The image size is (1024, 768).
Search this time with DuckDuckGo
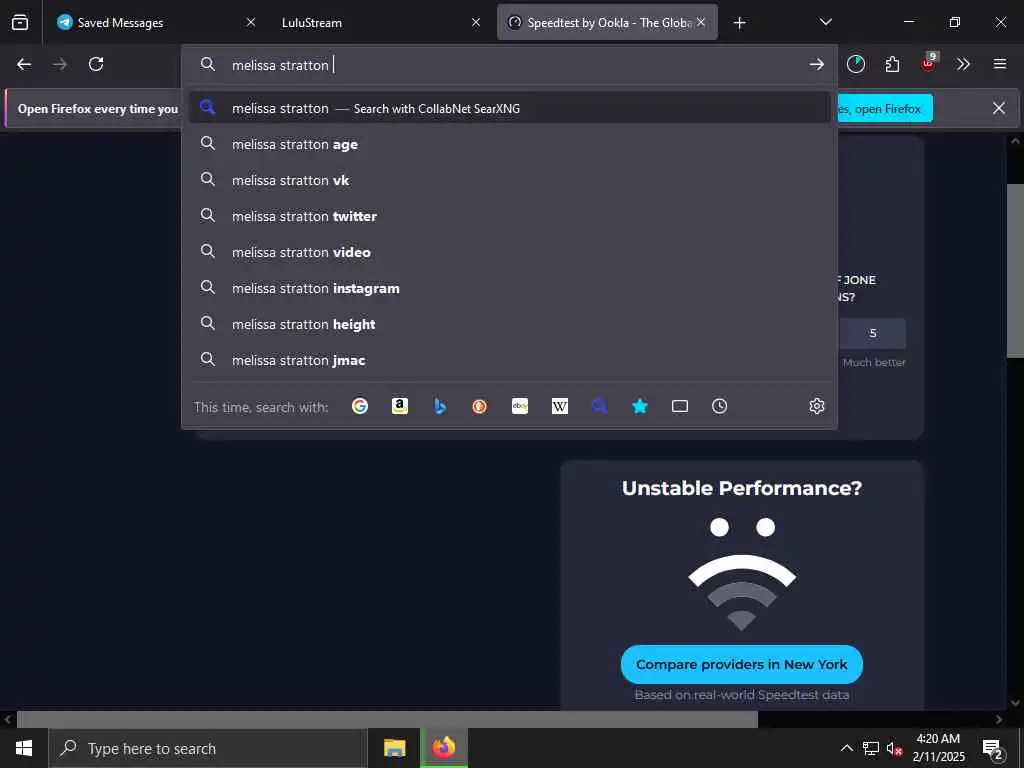[x=479, y=406]
